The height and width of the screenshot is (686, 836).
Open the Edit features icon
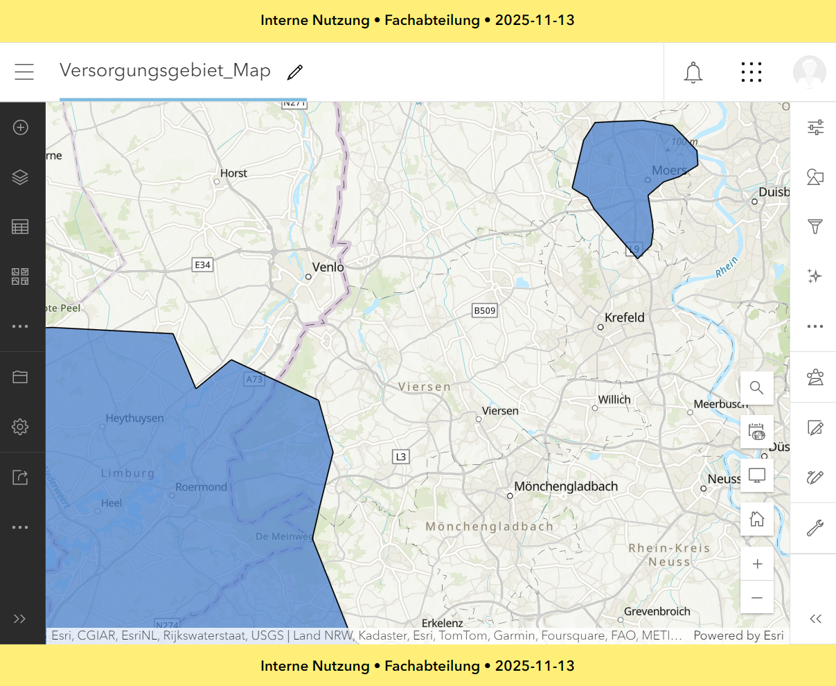pos(815,427)
